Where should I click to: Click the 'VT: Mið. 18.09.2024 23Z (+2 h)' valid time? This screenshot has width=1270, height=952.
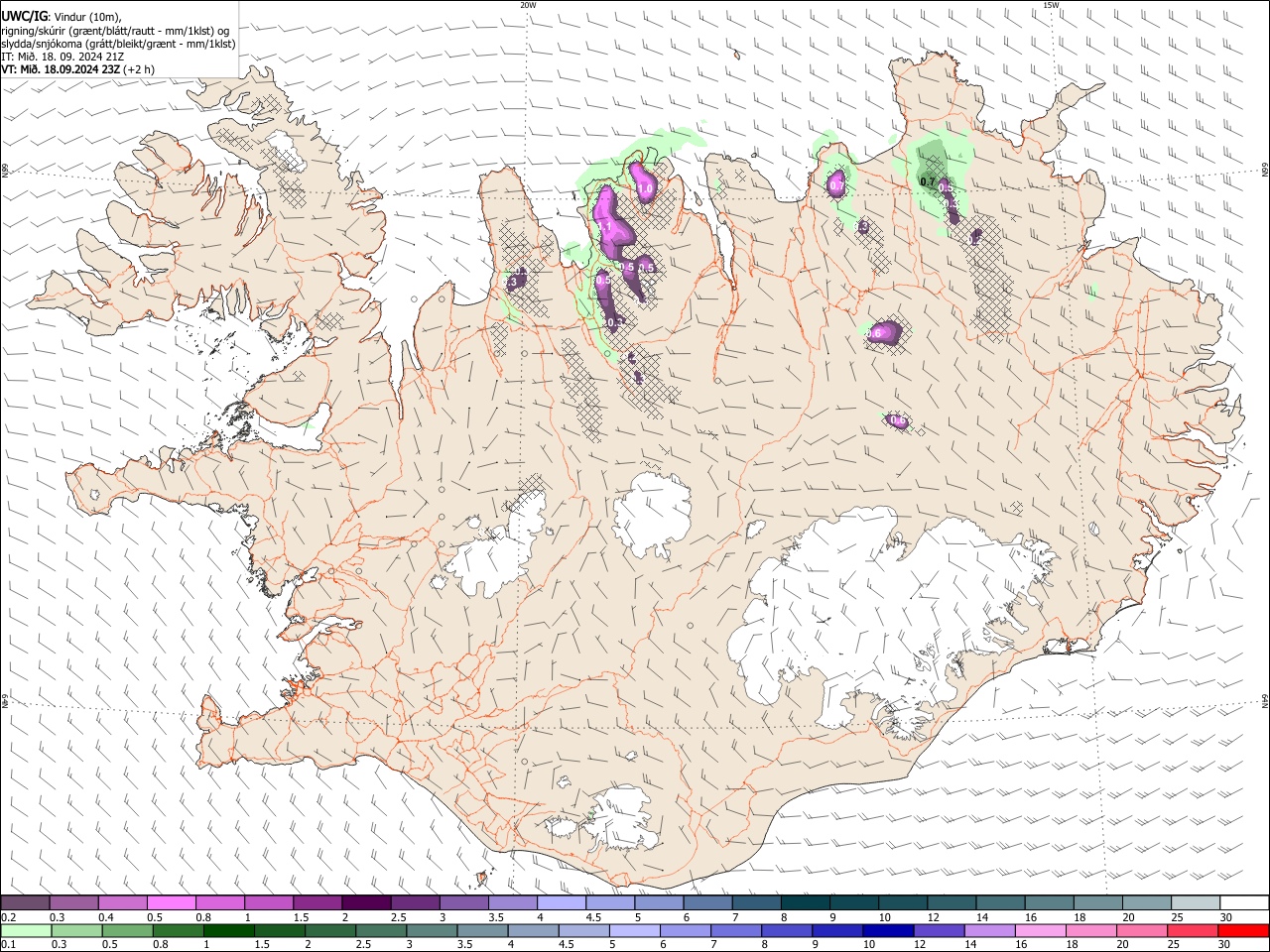[78, 69]
